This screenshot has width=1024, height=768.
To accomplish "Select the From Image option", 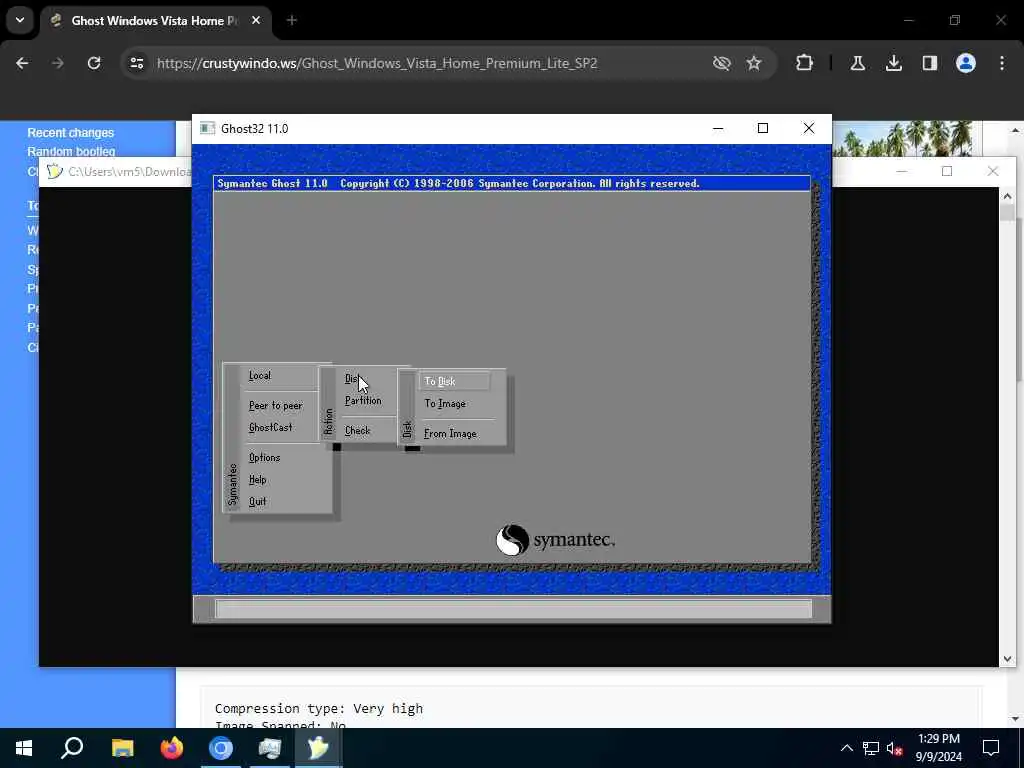I will pyautogui.click(x=450, y=434).
